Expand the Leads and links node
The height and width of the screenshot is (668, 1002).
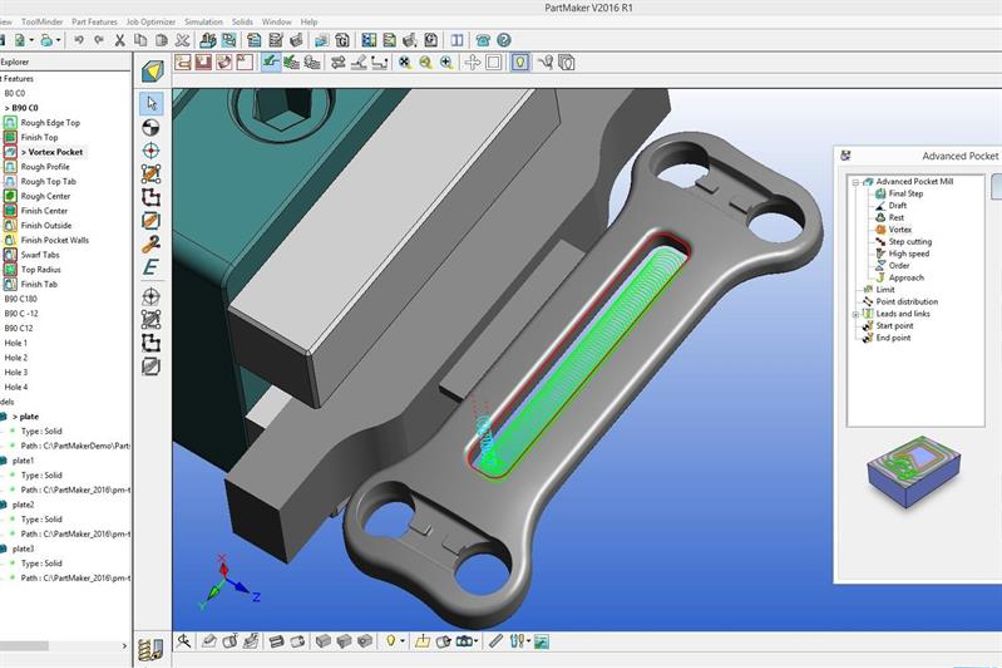coord(856,314)
